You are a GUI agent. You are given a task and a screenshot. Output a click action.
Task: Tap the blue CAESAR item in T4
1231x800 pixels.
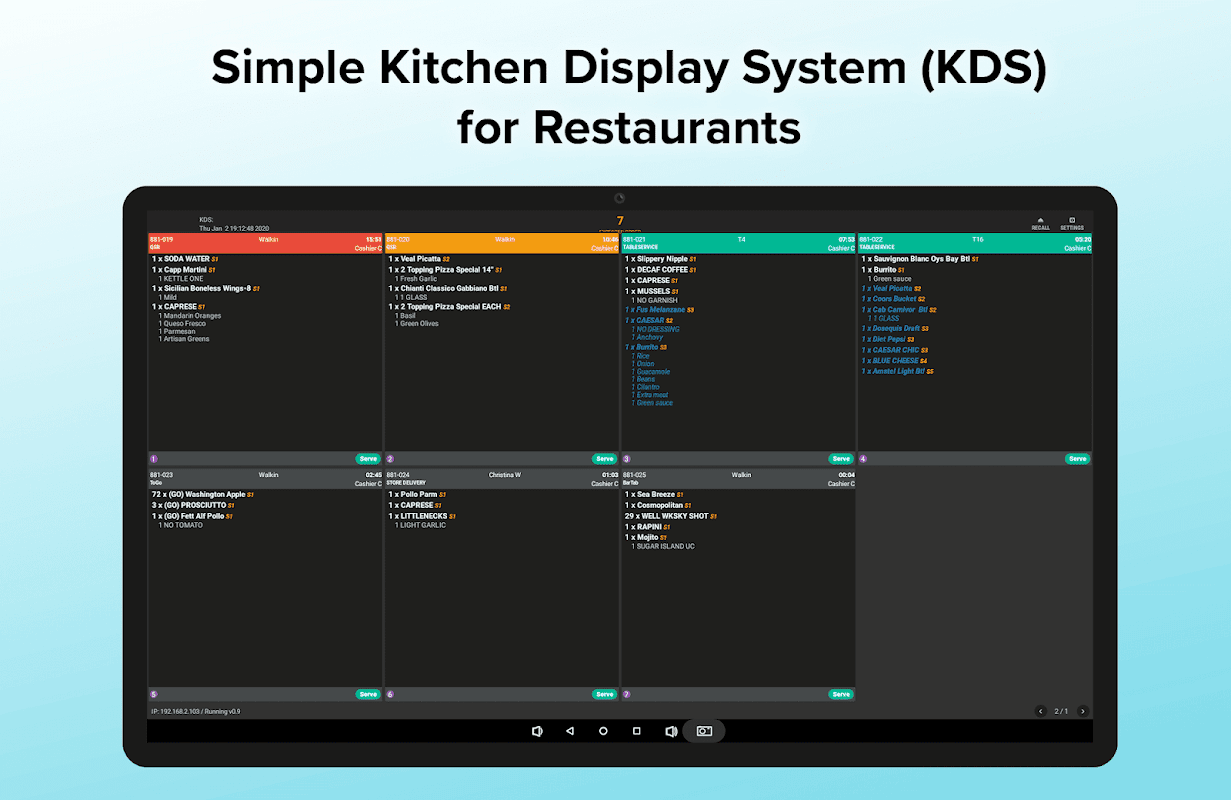pos(649,320)
